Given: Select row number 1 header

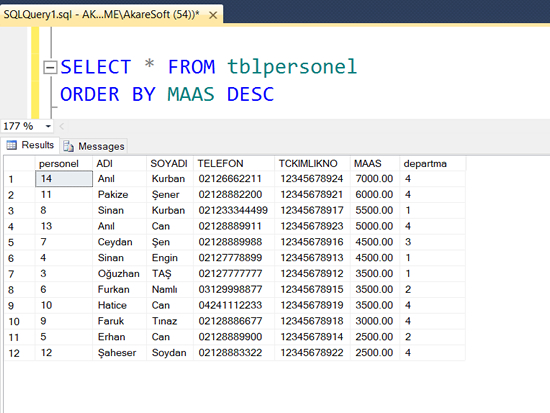Looking at the screenshot, I should point(20,179).
